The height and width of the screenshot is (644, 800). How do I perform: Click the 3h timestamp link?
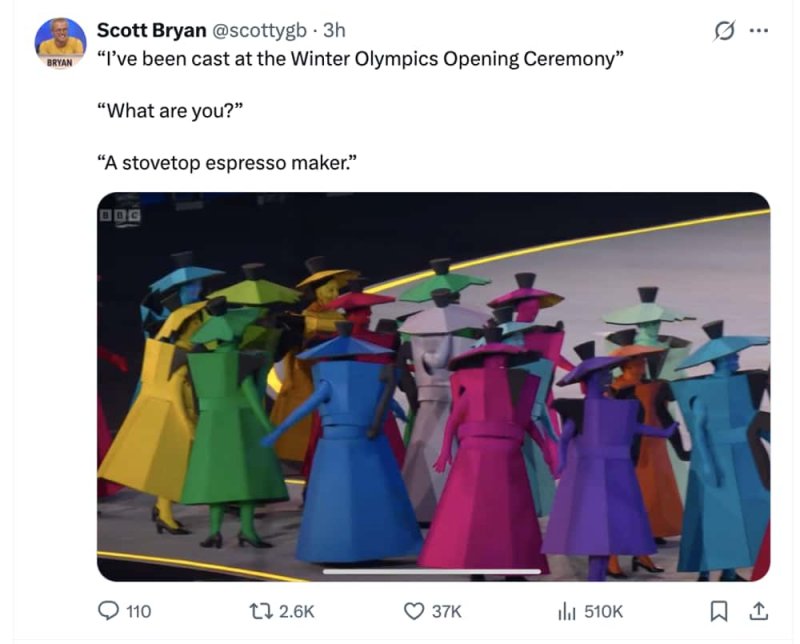click(334, 31)
